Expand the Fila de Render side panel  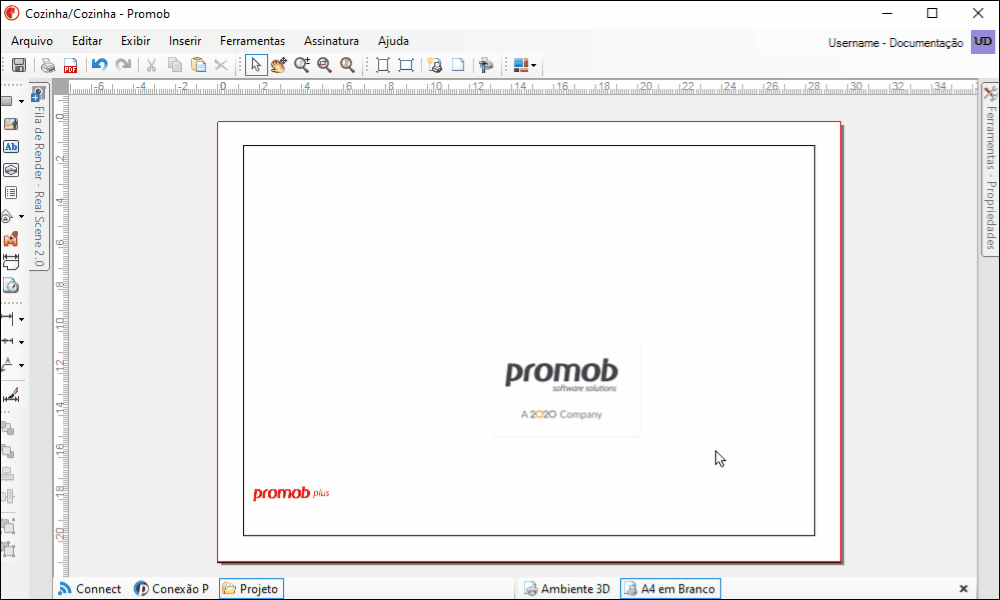click(x=39, y=177)
